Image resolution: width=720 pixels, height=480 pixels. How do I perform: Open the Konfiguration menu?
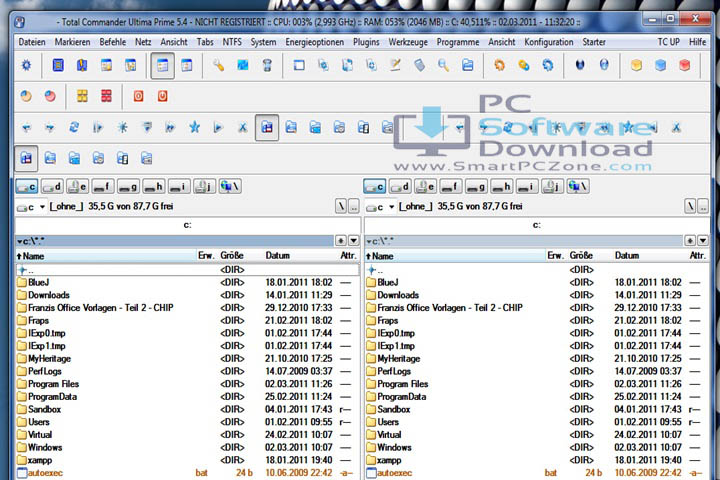click(549, 42)
